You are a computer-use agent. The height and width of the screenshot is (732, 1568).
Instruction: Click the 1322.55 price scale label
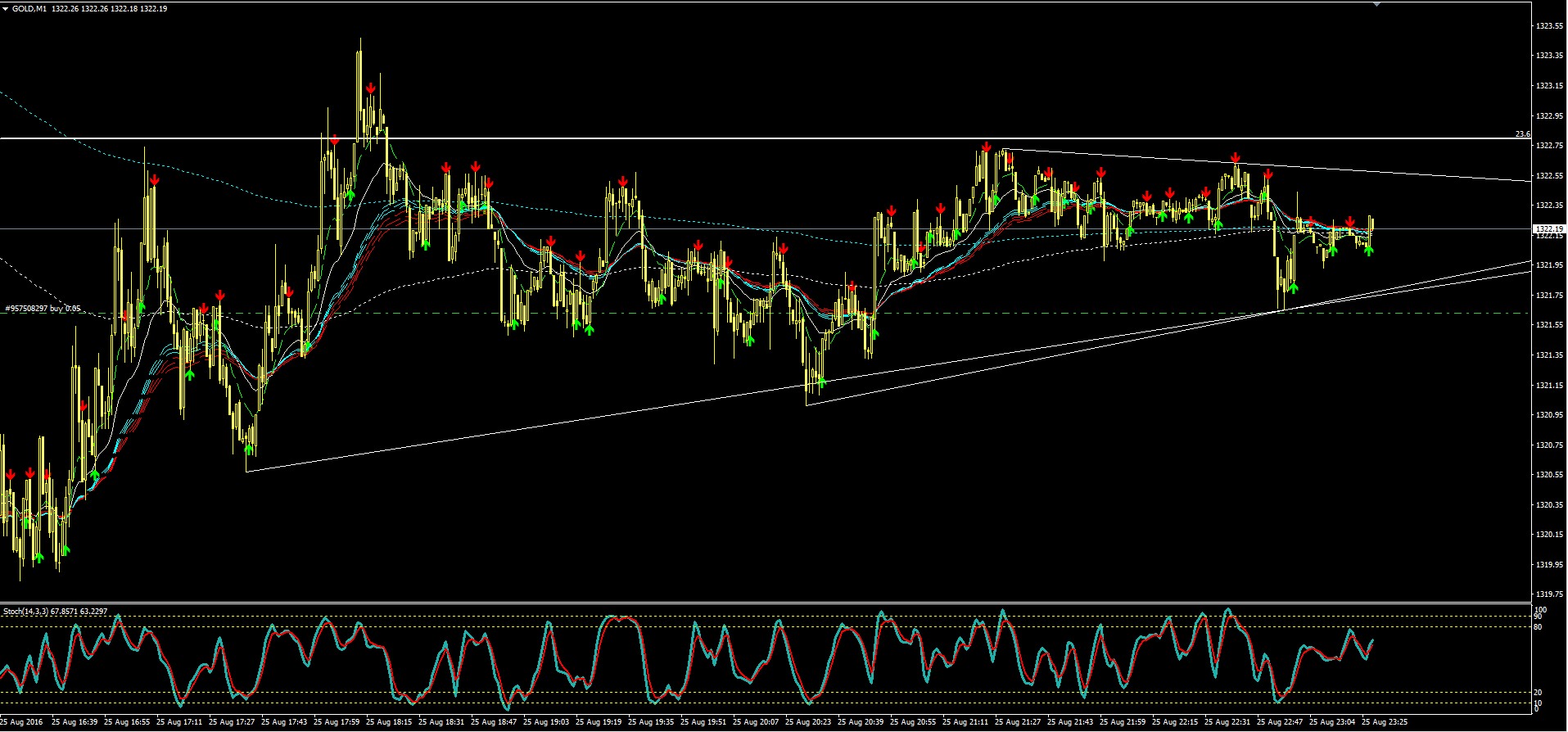point(1550,176)
